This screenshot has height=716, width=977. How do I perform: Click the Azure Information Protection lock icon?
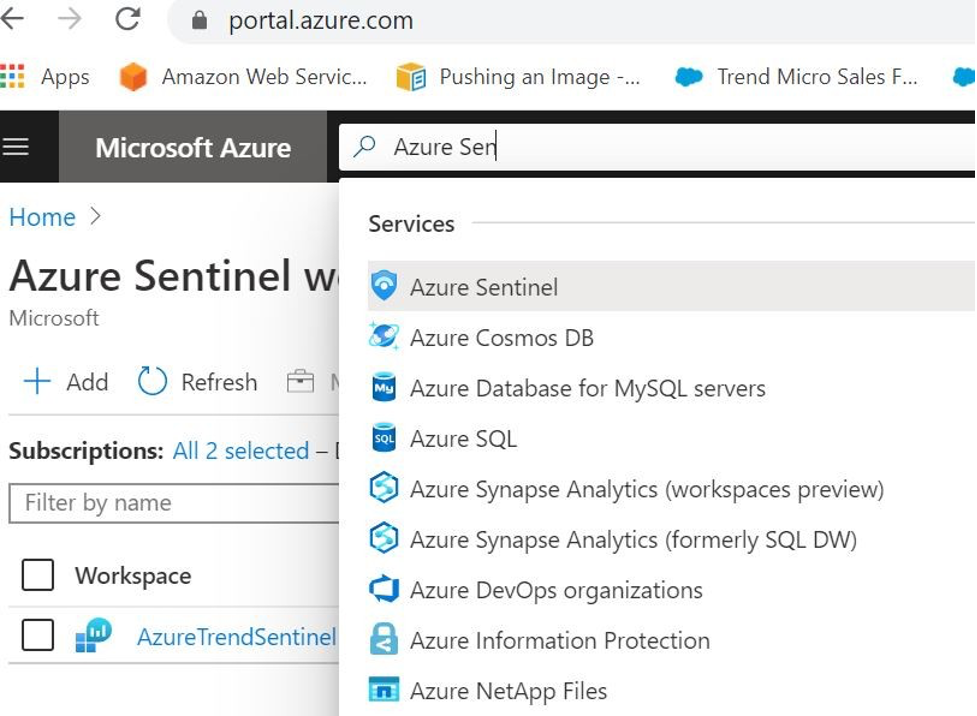[384, 639]
